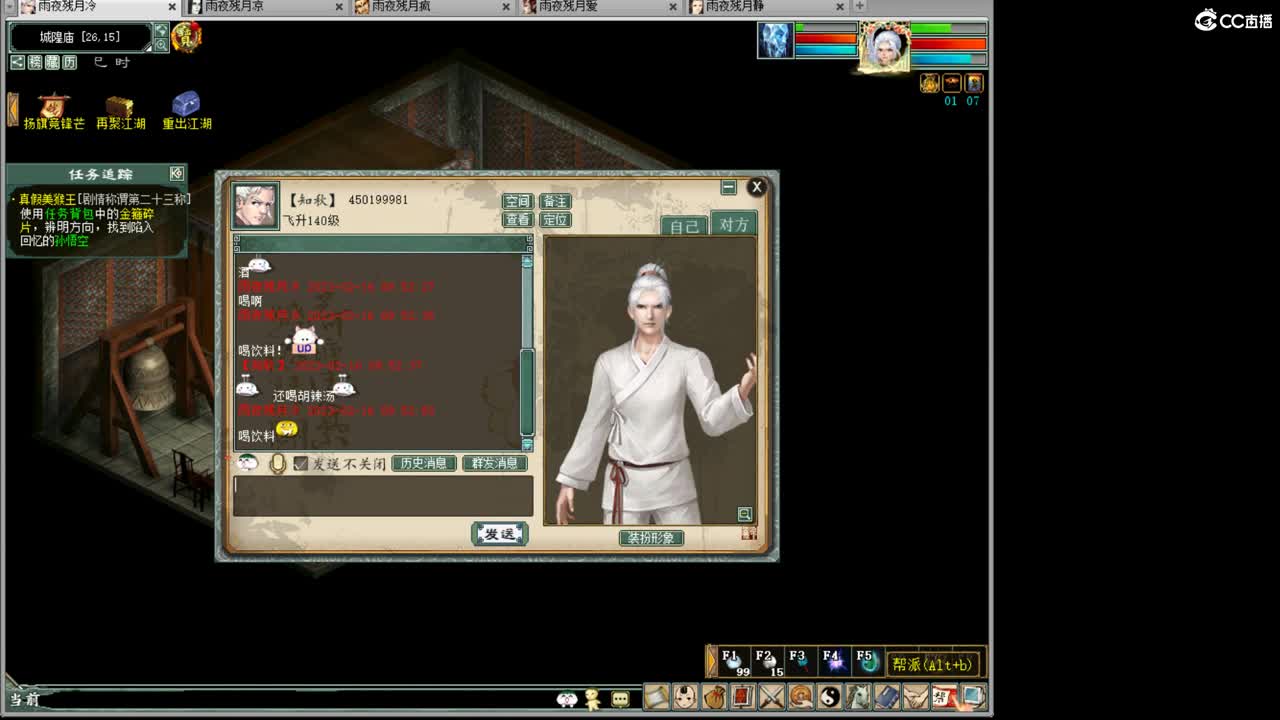Open the 历 calendar icon
This screenshot has width=1280, height=720.
(70, 62)
